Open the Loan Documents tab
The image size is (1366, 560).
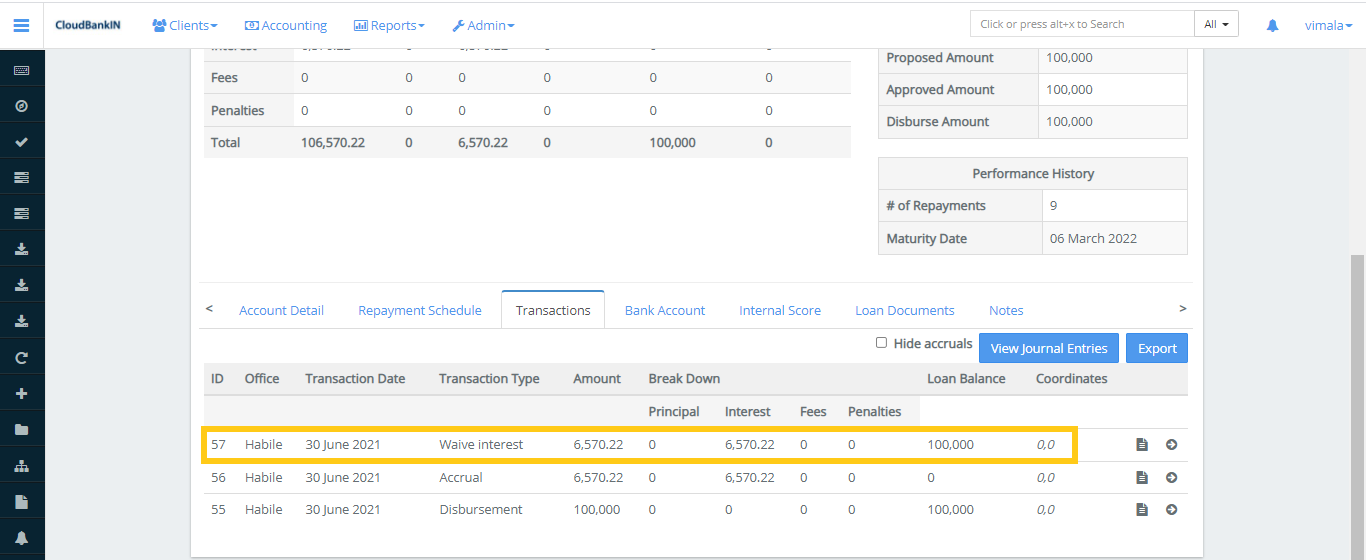pyautogui.click(x=904, y=310)
